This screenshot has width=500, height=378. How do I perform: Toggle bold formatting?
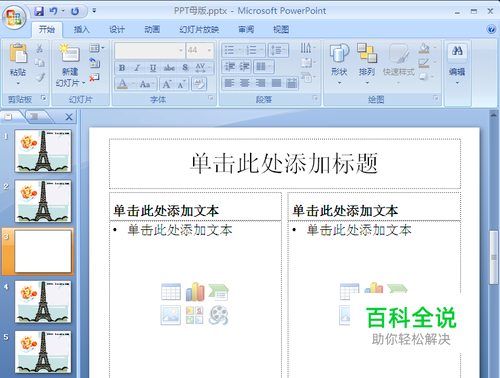point(122,68)
